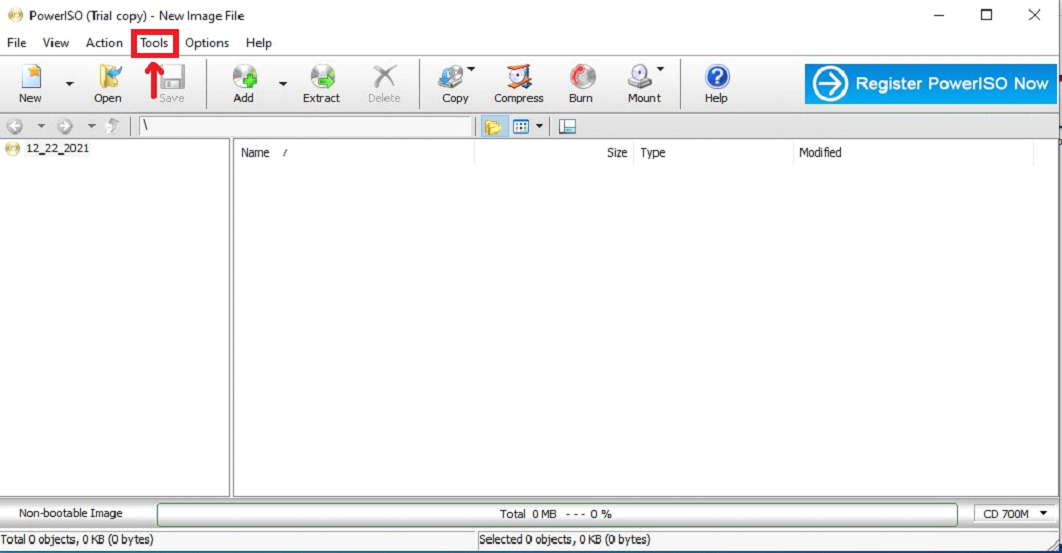The image size is (1062, 553).
Task: Click Register PowerISO Now banner
Action: [x=931, y=84]
